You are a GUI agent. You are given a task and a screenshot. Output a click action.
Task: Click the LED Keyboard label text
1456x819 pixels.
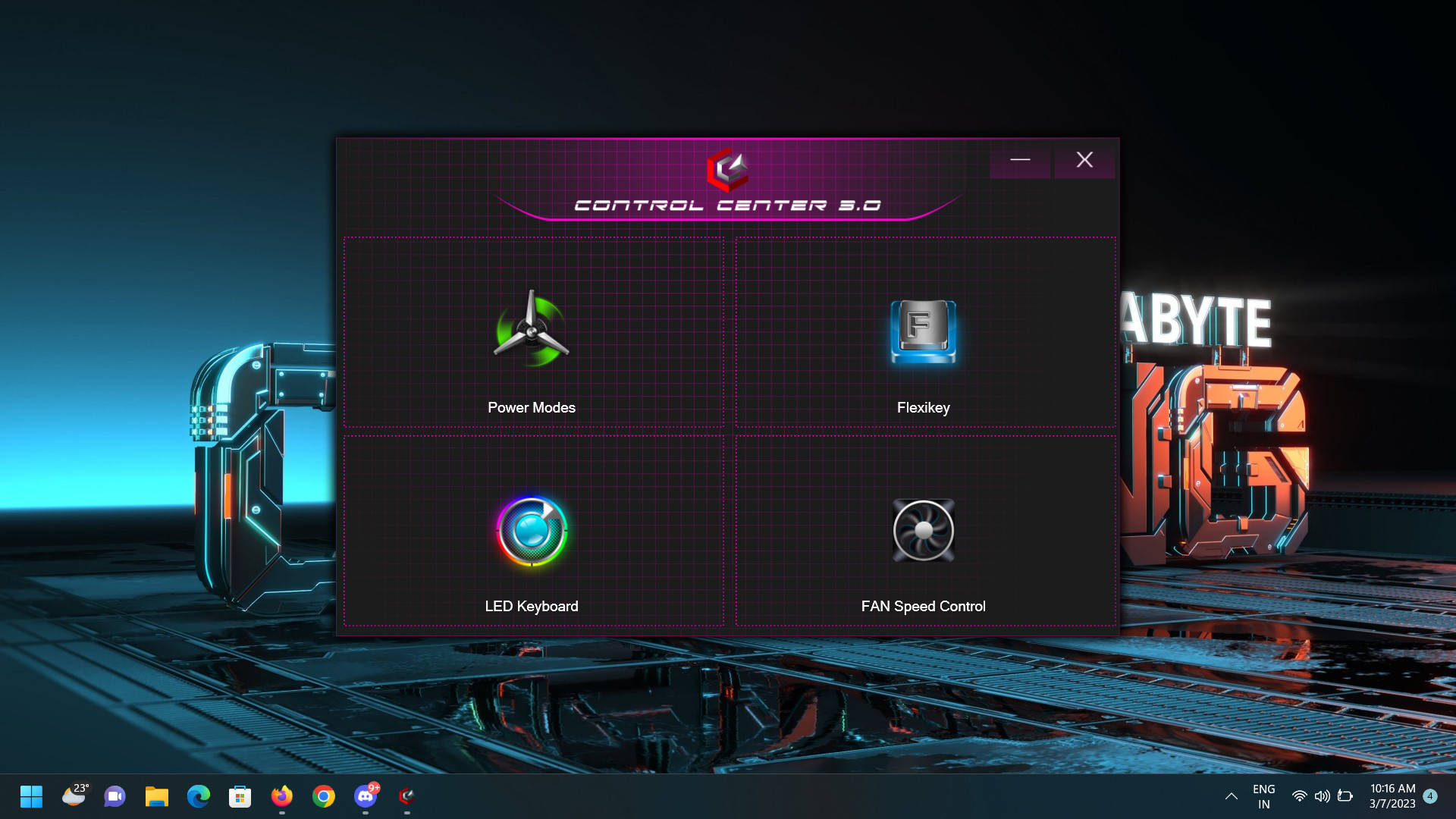(x=531, y=606)
